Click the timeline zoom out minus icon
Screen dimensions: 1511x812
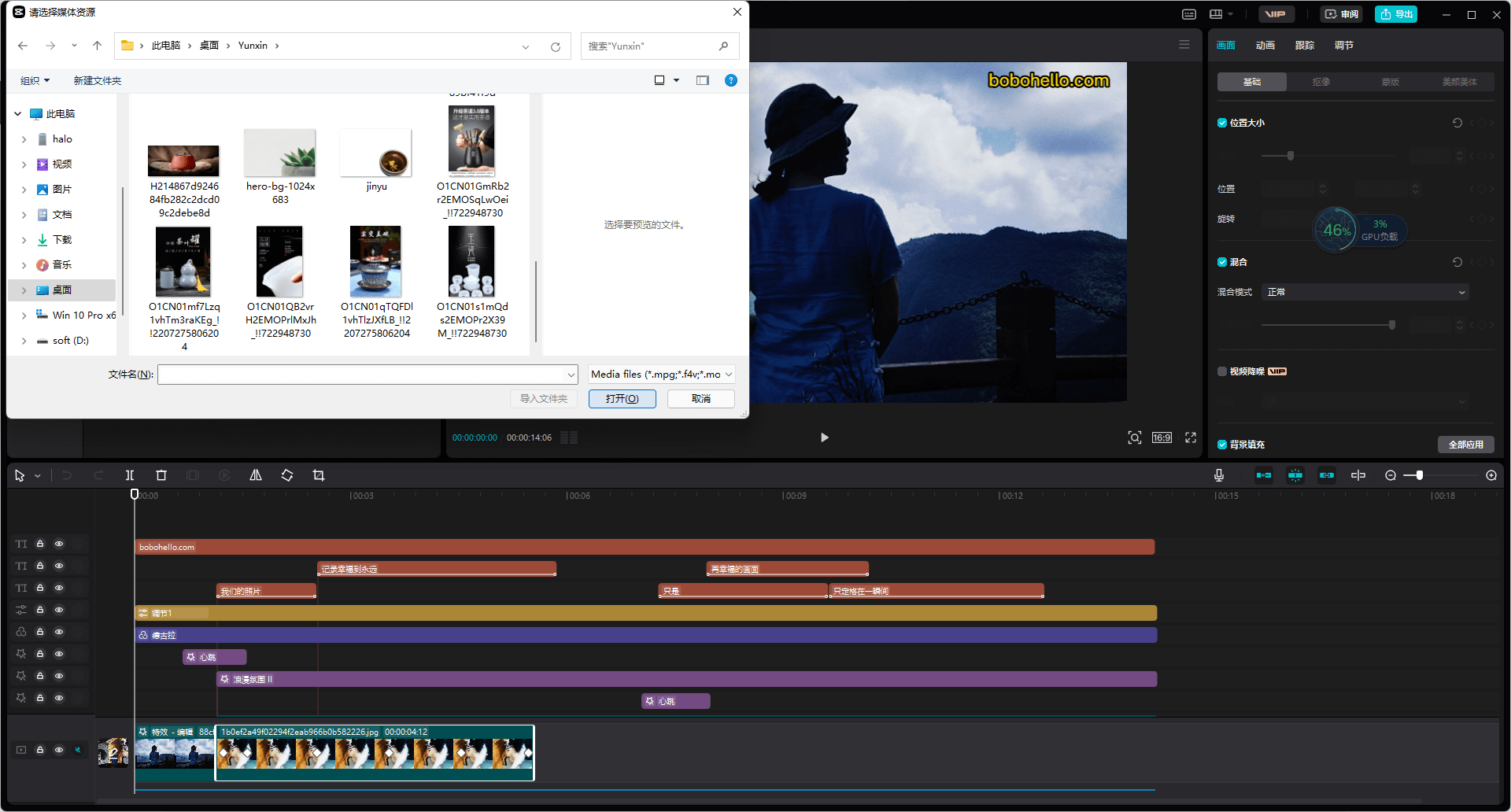coord(1391,475)
